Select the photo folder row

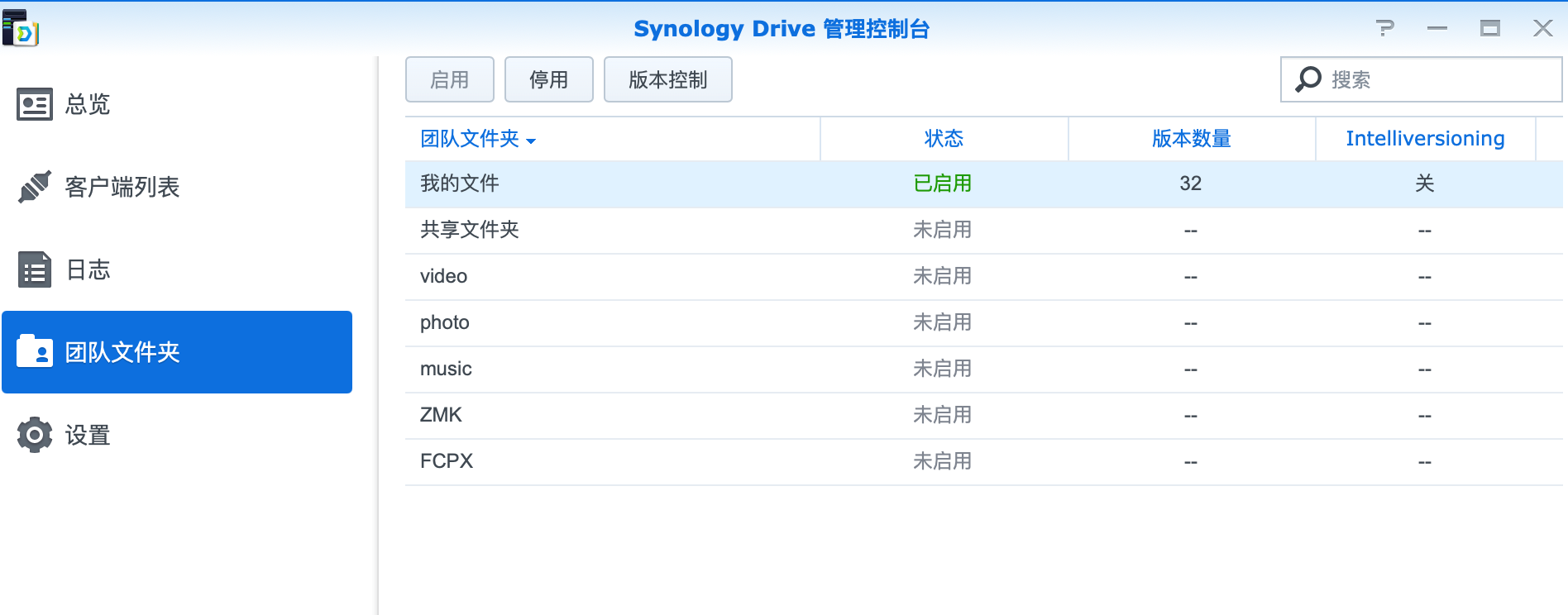pos(984,322)
